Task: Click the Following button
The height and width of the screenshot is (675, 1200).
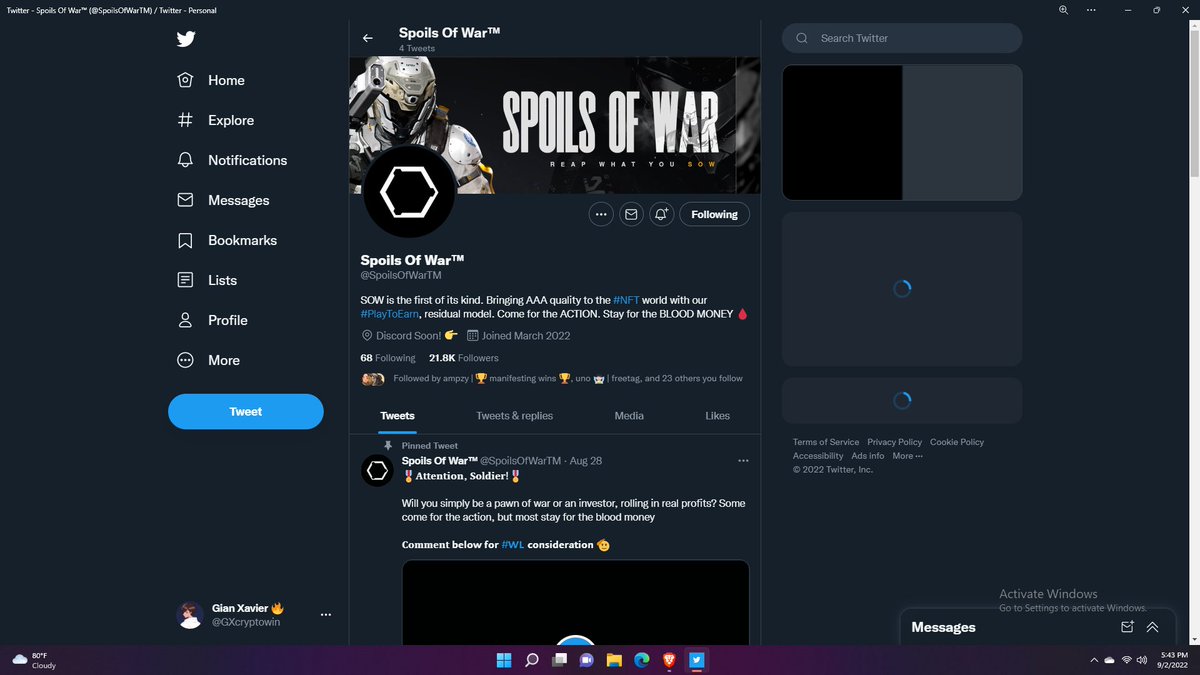Action: tap(714, 214)
